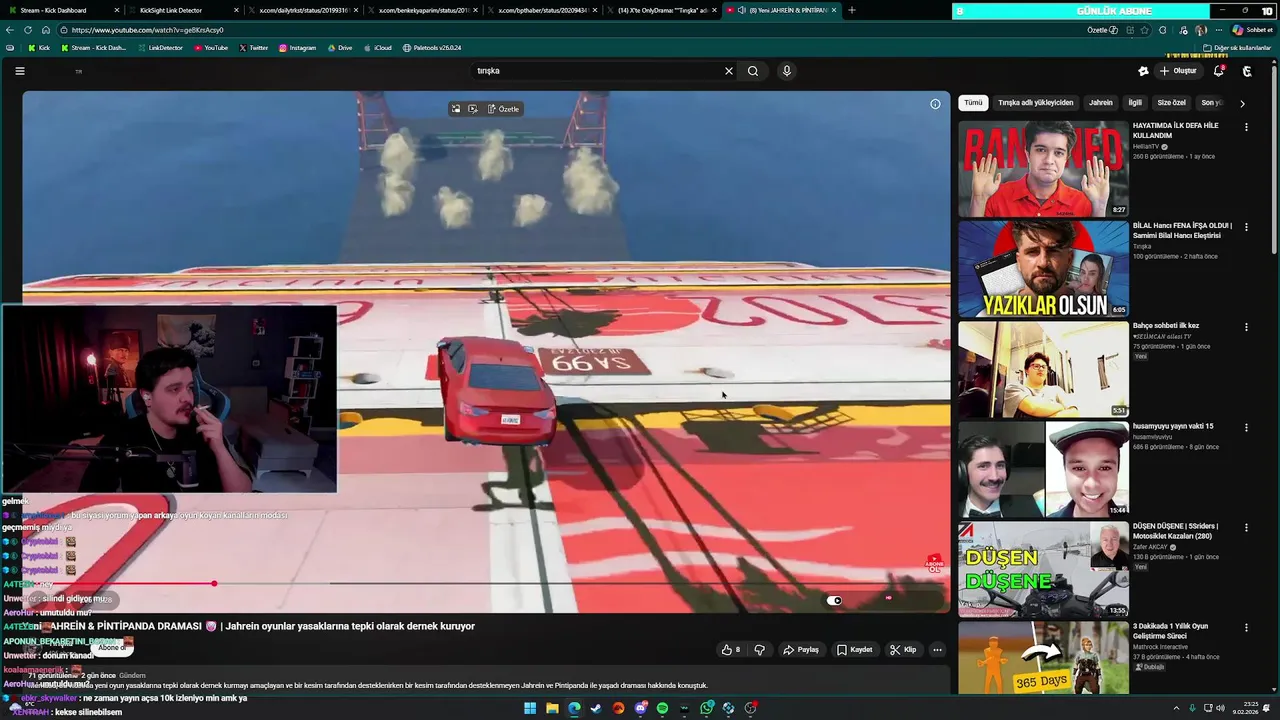Clear the search box text with X
1280x720 pixels.
pyautogui.click(x=729, y=71)
